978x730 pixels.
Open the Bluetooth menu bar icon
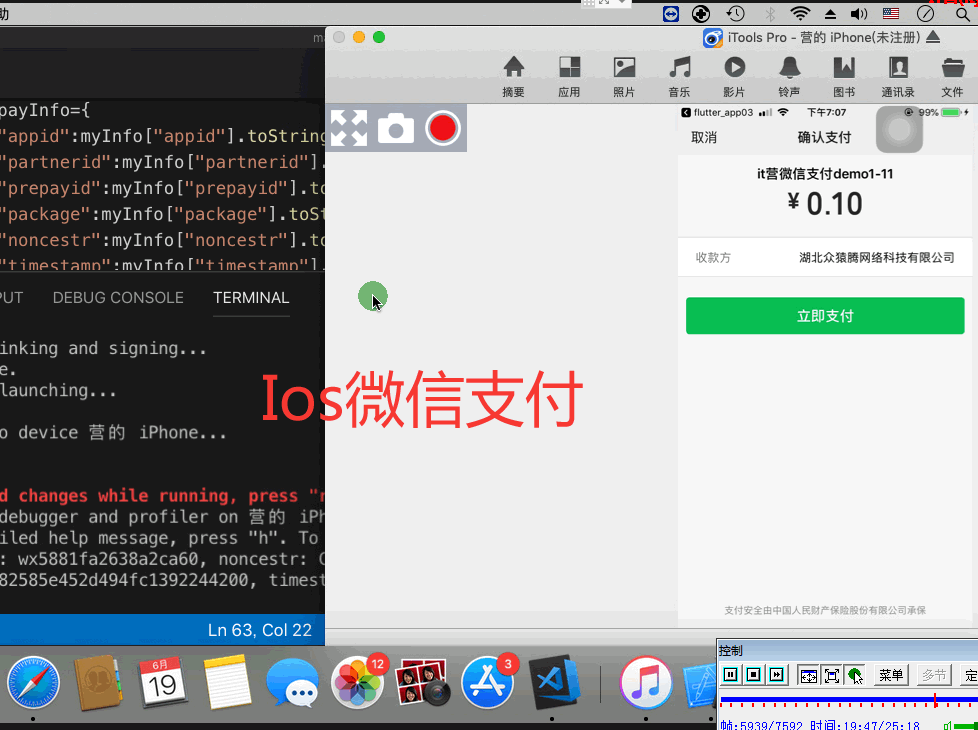coord(770,14)
